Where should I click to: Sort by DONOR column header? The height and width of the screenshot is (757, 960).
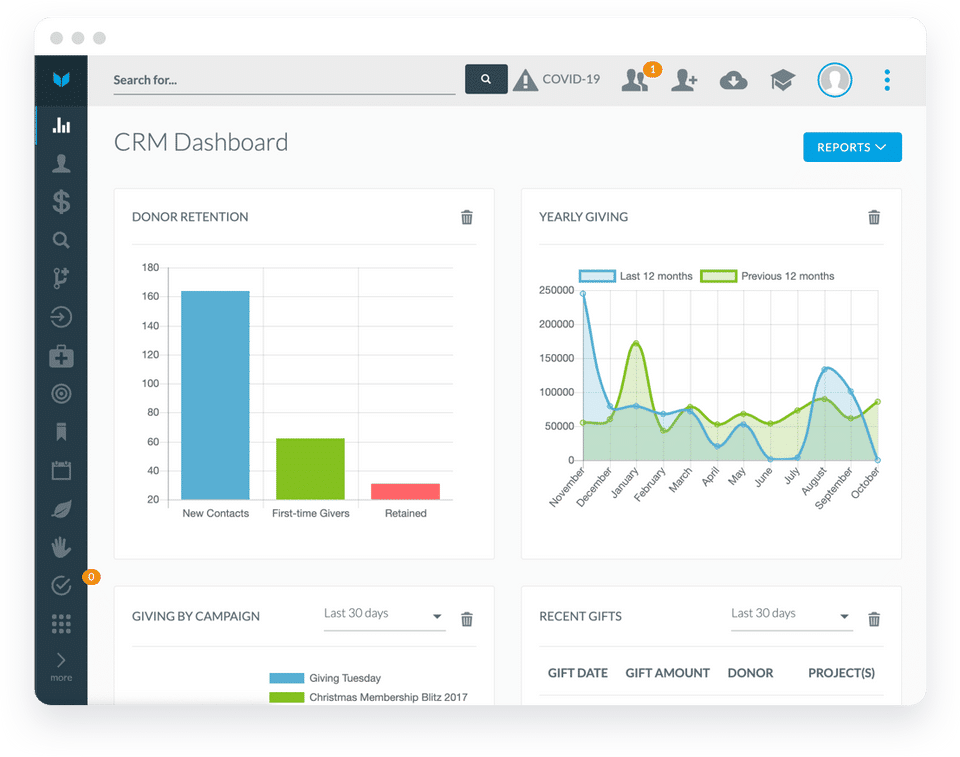pyautogui.click(x=750, y=673)
